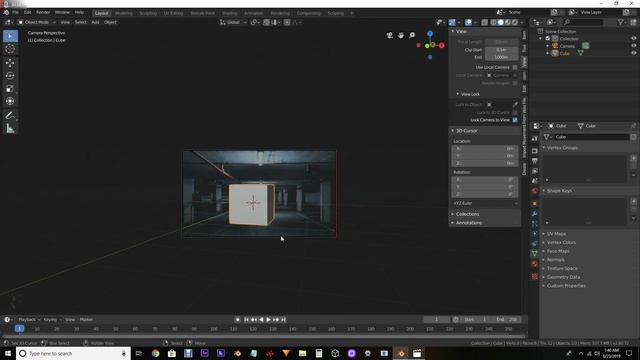Switch to solid viewport shading
Image resolution: width=640 pixels, height=360 pixels.
500,22
